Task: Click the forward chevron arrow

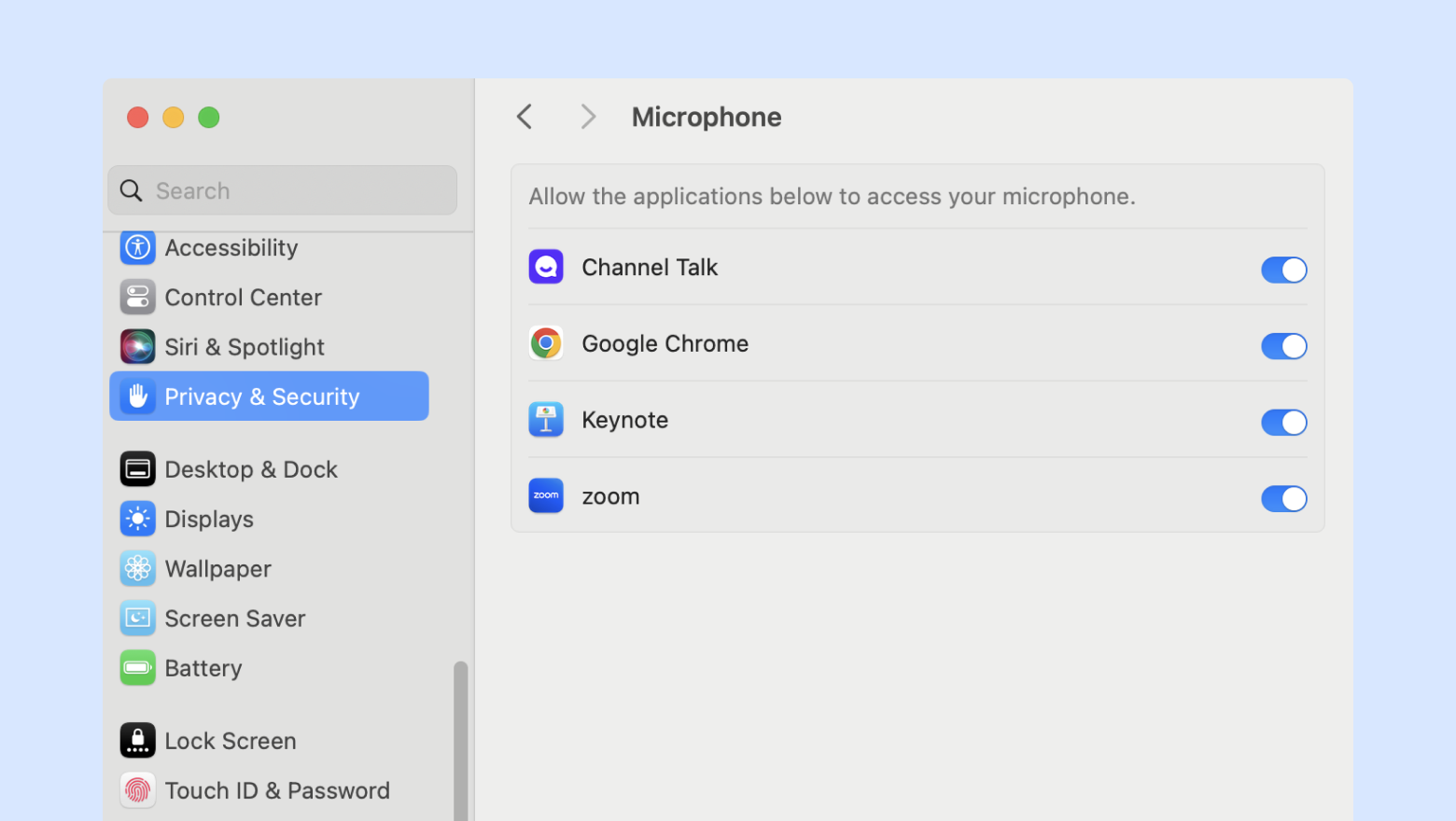Action: point(587,117)
